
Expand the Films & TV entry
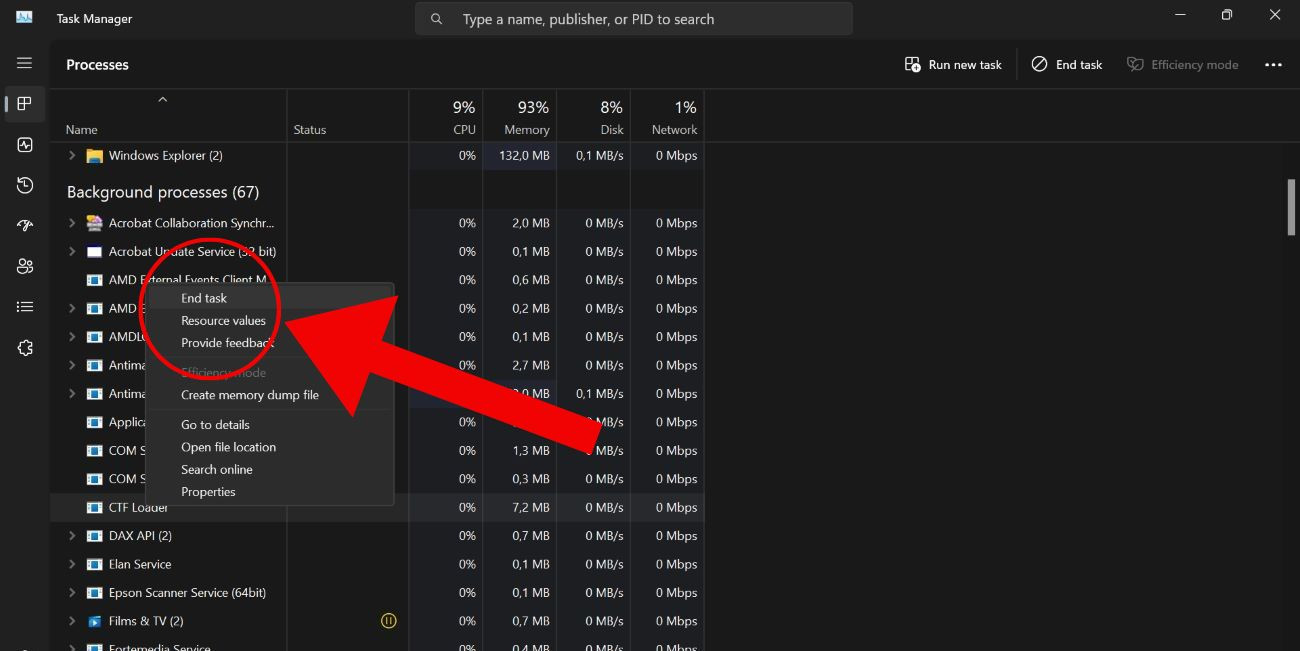coord(70,620)
